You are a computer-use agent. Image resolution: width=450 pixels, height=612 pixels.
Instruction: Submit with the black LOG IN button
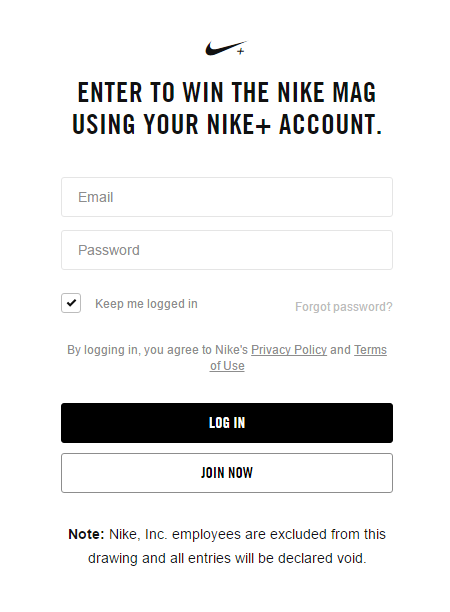tap(227, 423)
